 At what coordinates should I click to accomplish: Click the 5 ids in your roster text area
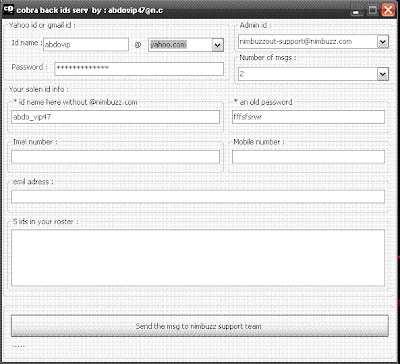[x=198, y=258]
